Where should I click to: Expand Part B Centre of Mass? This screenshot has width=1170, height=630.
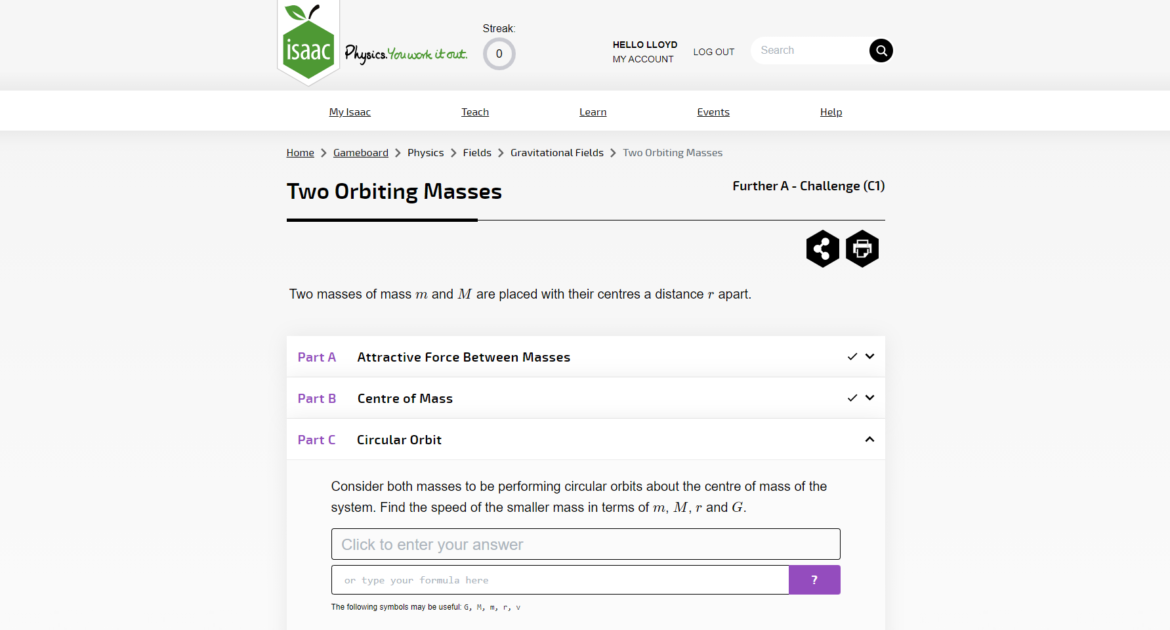[586, 398]
